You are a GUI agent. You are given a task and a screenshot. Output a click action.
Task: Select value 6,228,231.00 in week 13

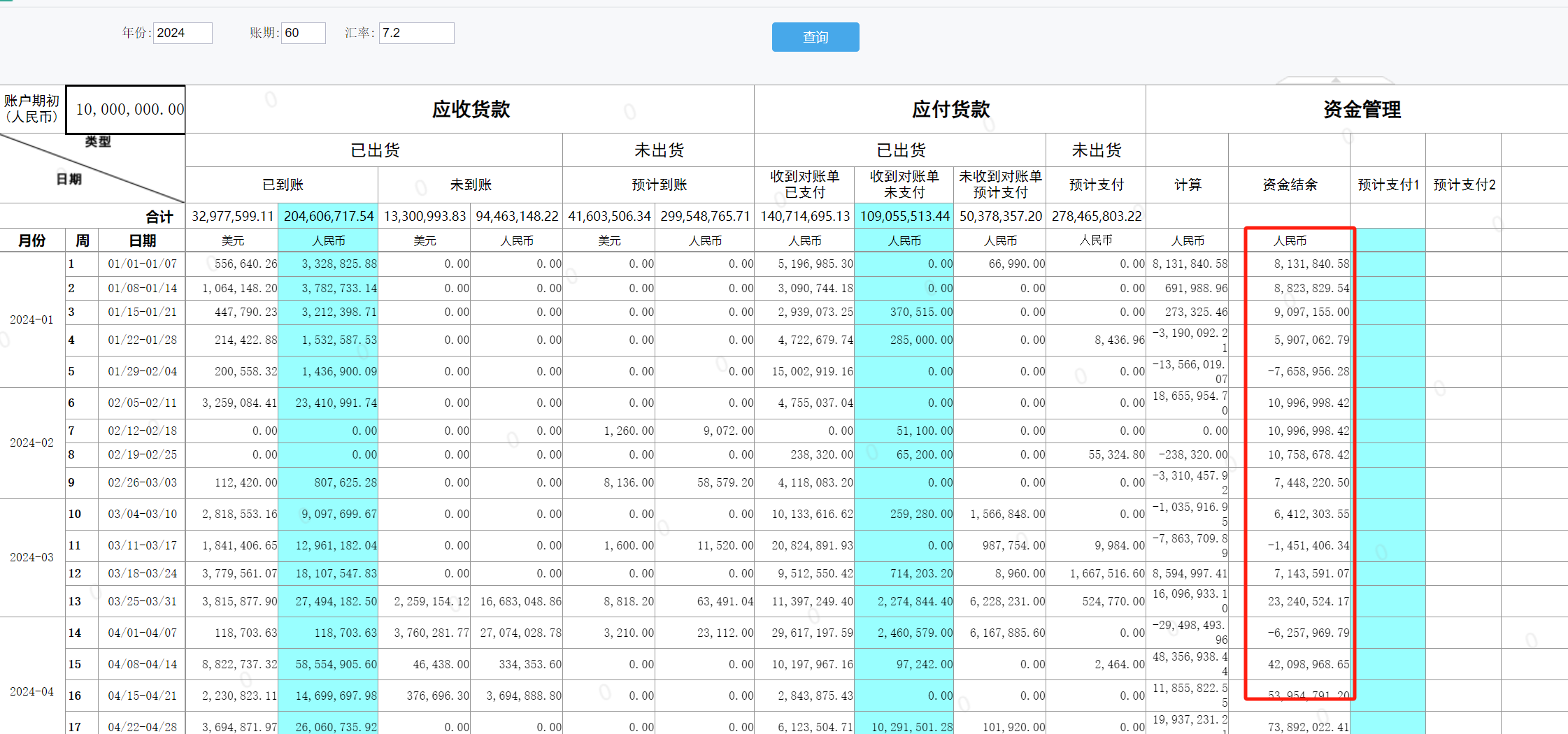1000,602
